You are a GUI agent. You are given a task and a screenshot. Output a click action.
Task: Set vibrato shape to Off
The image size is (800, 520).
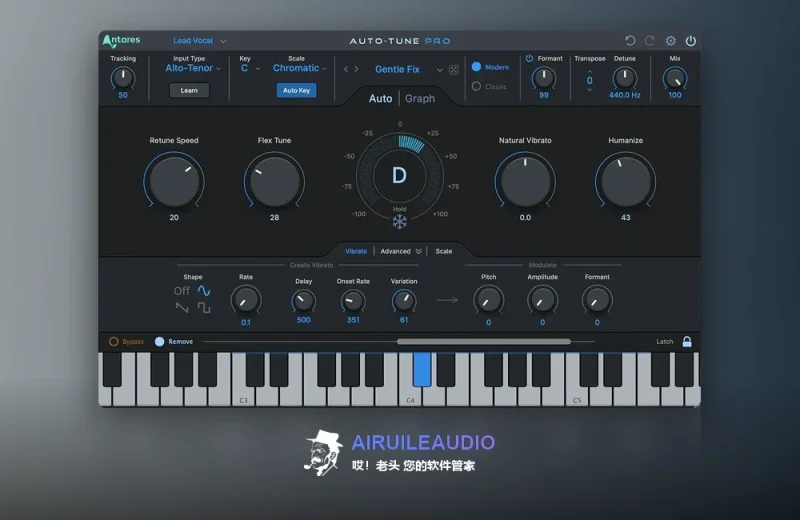click(x=182, y=290)
